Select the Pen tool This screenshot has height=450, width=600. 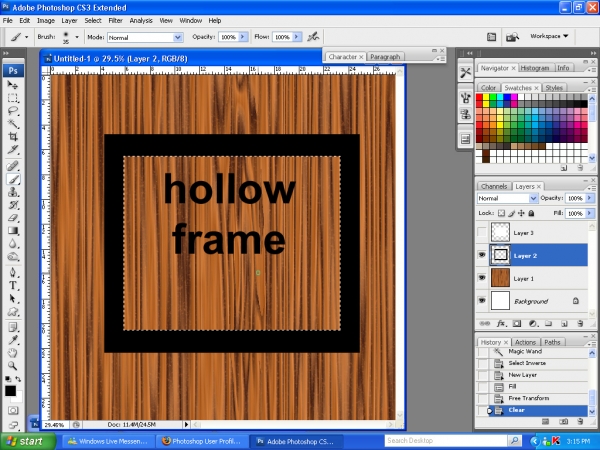(x=13, y=273)
